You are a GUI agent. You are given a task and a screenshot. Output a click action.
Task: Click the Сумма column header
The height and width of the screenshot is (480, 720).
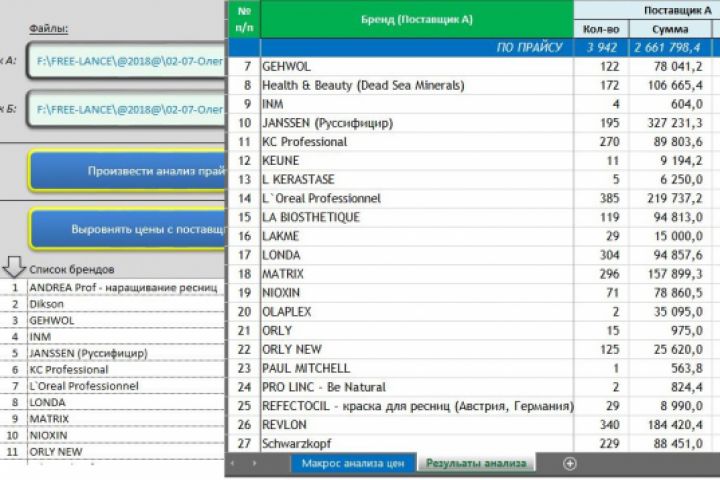pyautogui.click(x=670, y=29)
